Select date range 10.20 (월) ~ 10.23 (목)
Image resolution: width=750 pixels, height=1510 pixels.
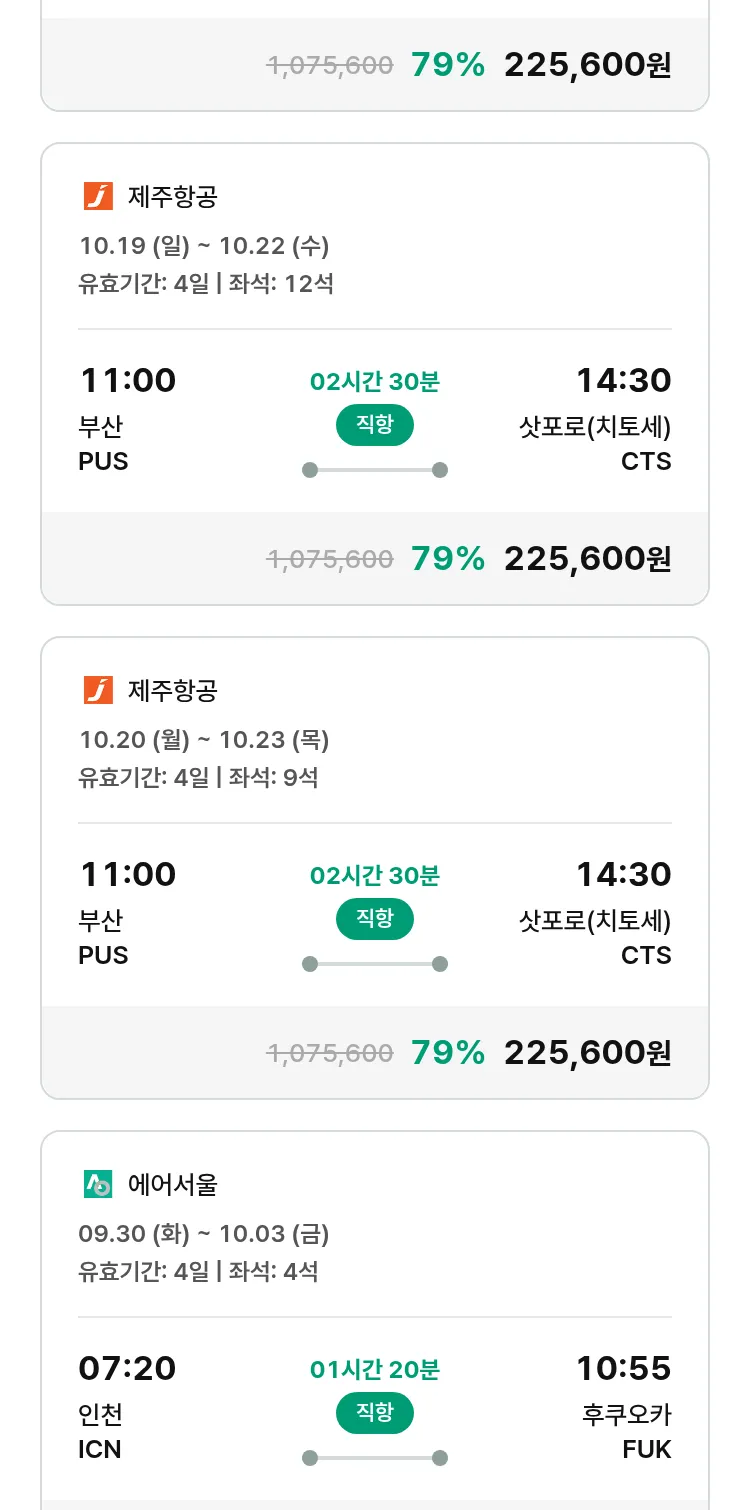(204, 739)
